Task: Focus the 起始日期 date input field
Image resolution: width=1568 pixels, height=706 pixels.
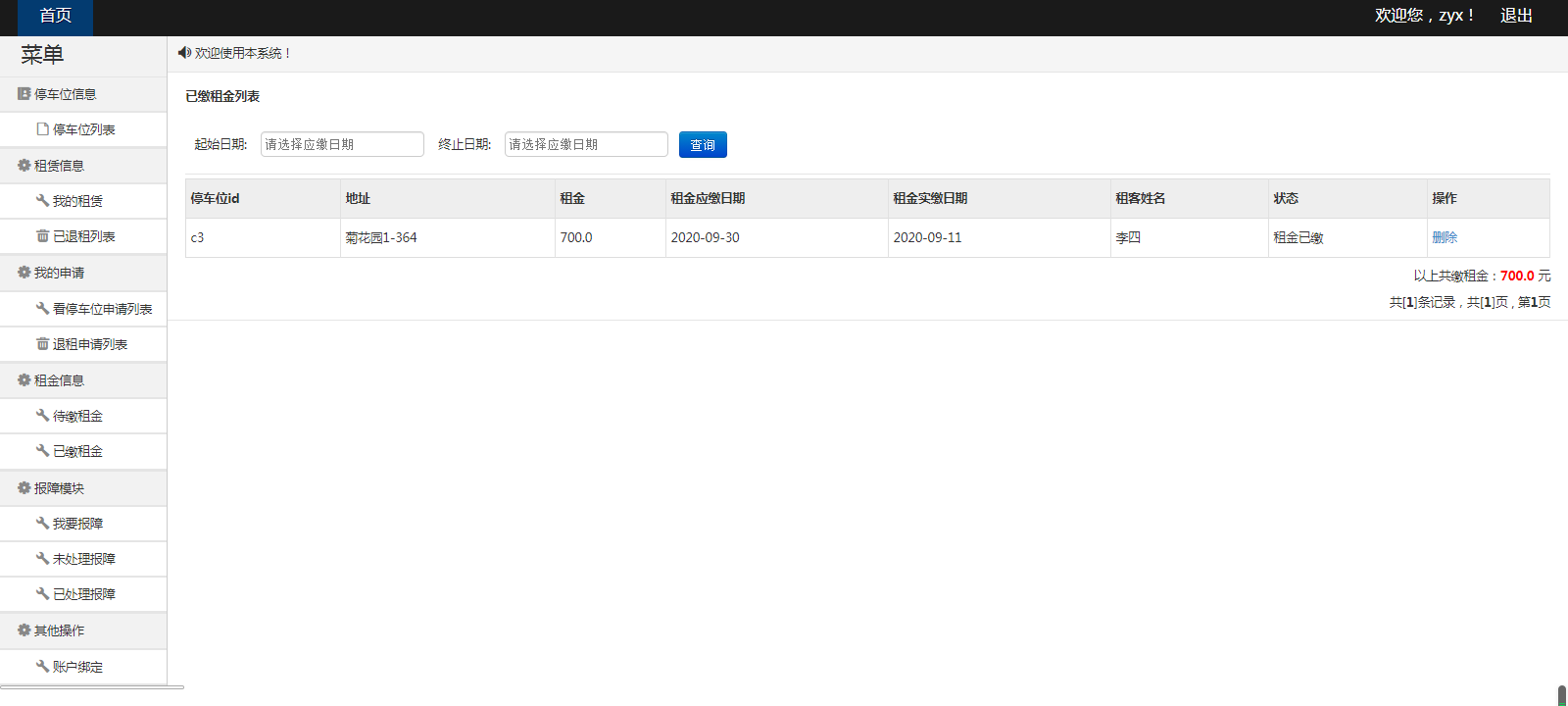Action: tap(342, 144)
